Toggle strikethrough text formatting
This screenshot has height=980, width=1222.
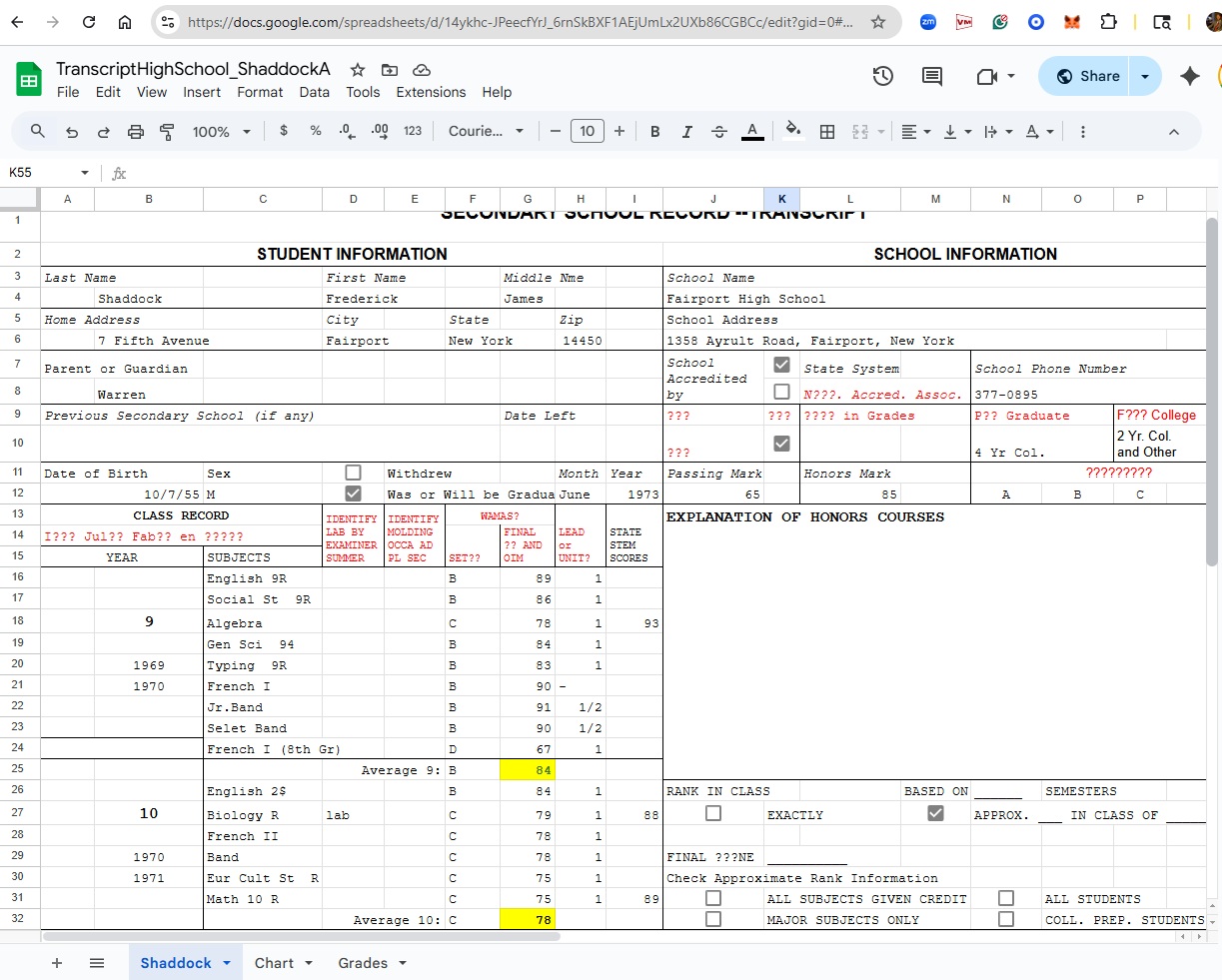tap(718, 132)
